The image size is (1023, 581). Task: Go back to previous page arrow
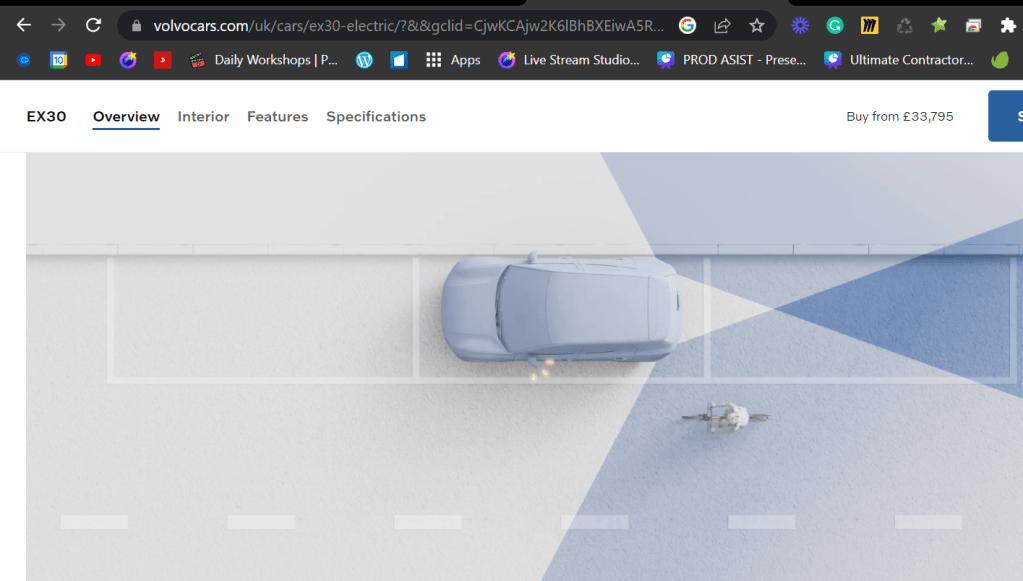(x=23, y=25)
